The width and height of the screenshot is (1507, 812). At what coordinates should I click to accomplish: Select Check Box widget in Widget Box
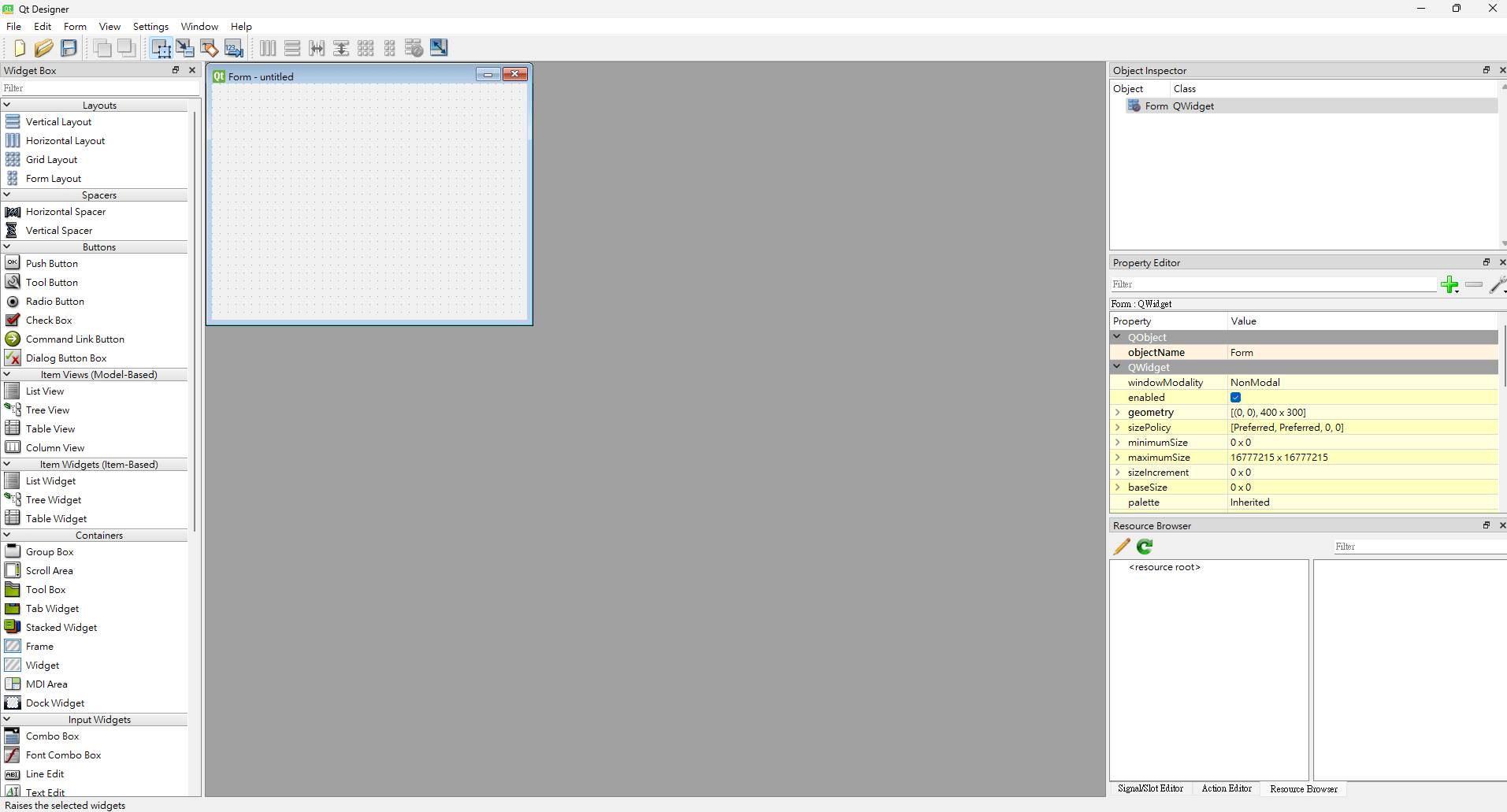coord(49,321)
